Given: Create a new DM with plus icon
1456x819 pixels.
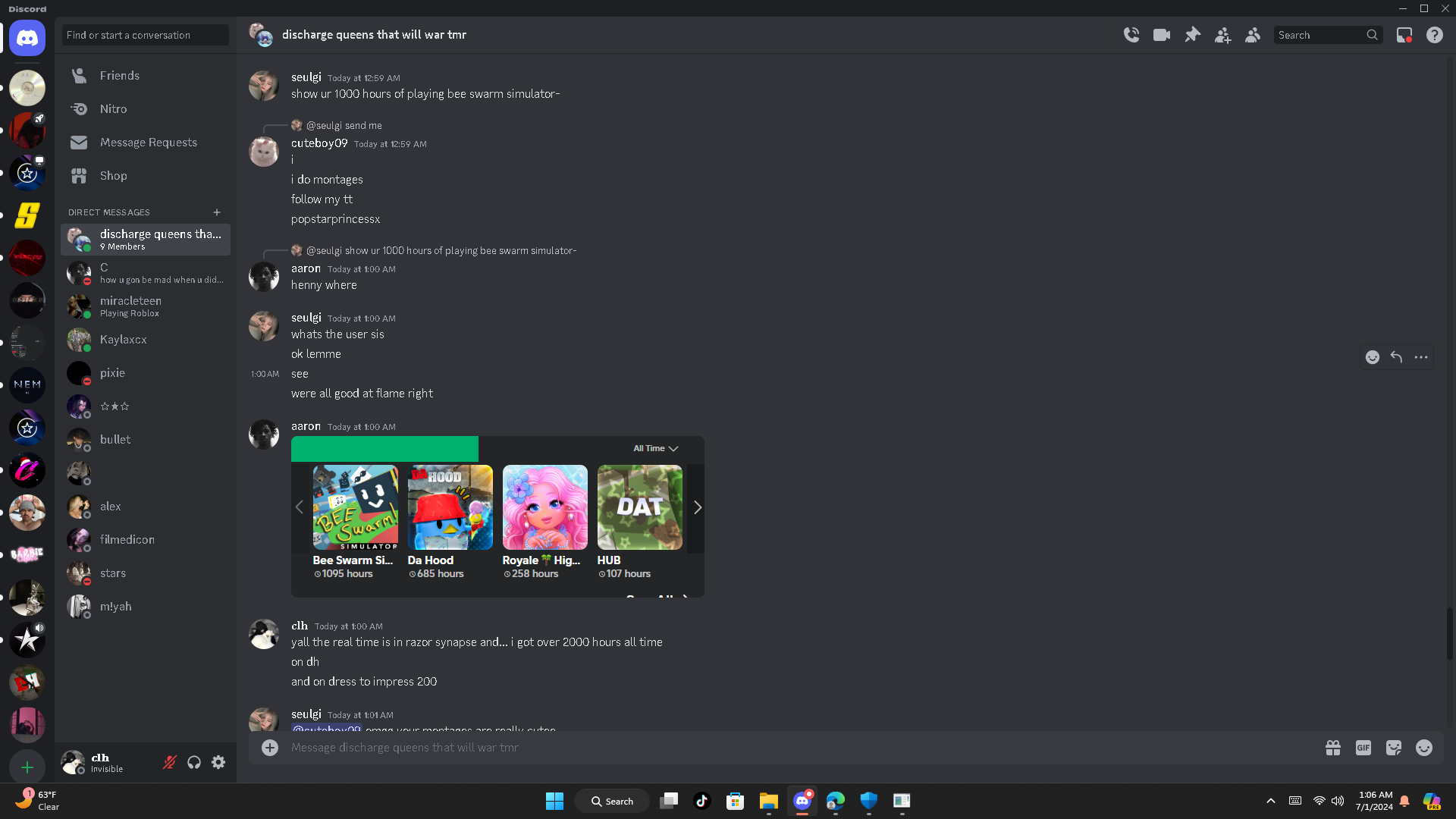Looking at the screenshot, I should click(217, 212).
